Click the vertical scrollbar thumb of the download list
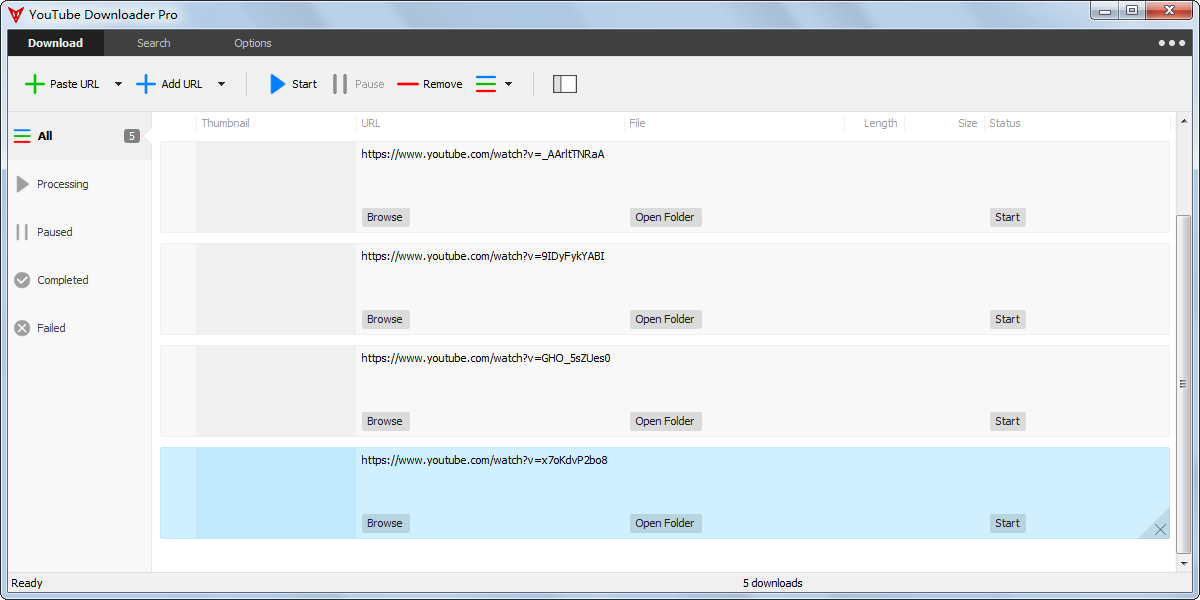Screen dimensions: 1200x600 tap(1184, 384)
